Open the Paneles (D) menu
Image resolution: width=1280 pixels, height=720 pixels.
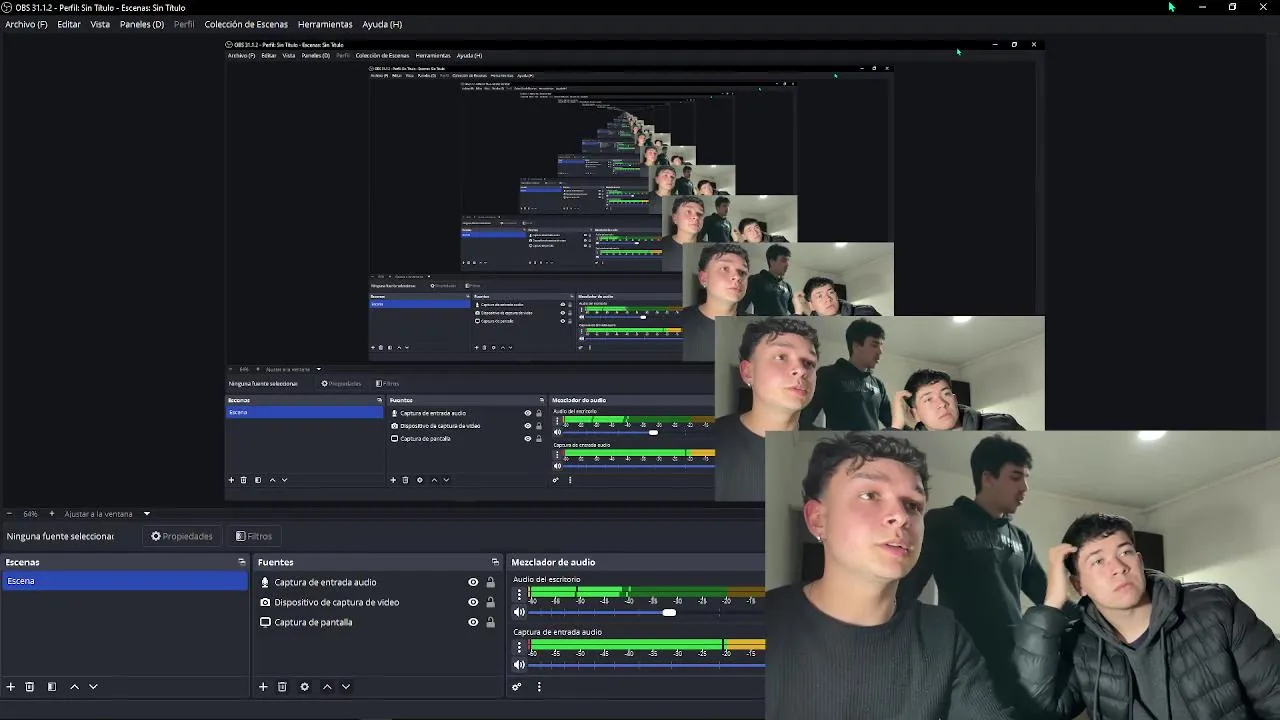pyautogui.click(x=142, y=24)
